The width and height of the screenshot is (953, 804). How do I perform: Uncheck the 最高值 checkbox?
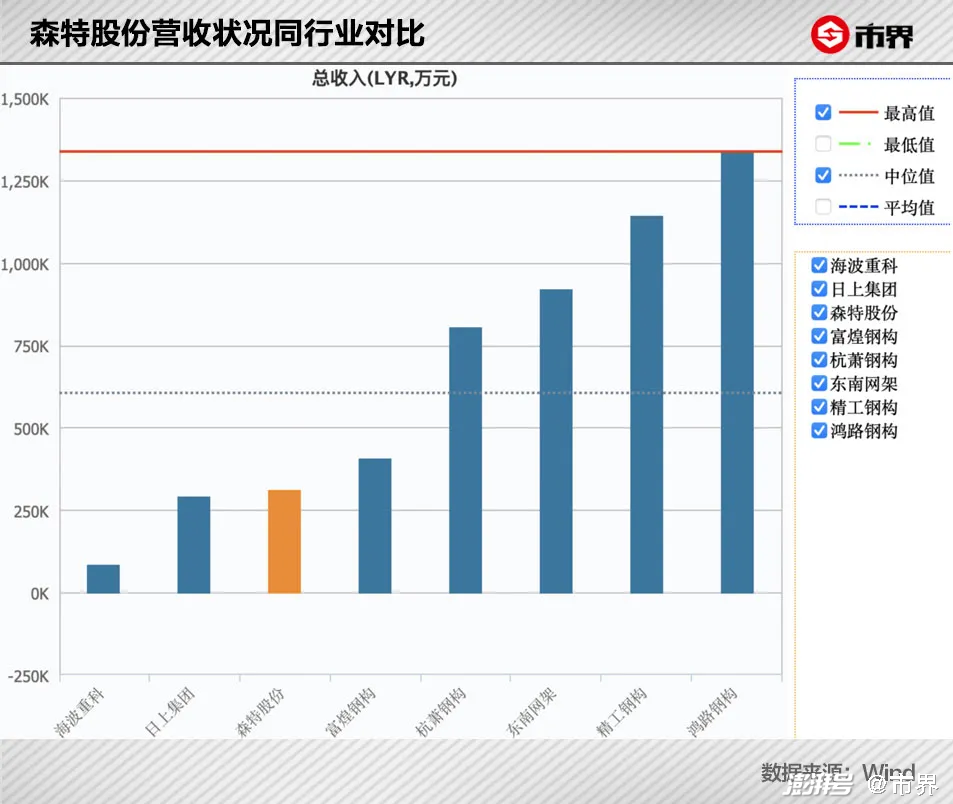pyautogui.click(x=823, y=112)
